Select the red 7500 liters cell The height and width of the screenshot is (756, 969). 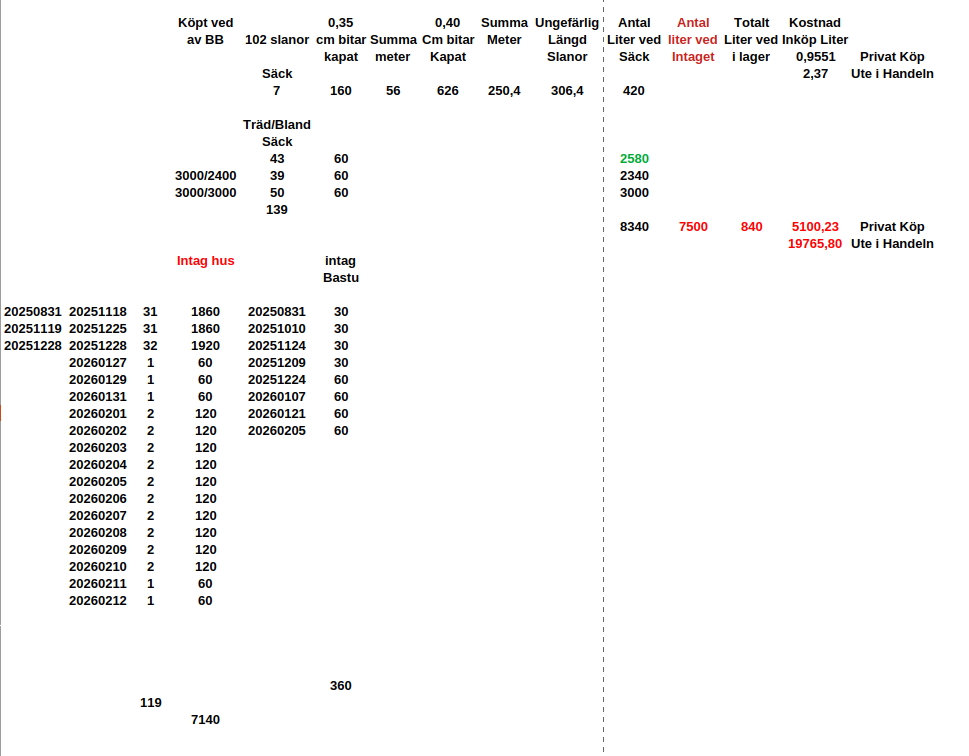[x=693, y=227]
